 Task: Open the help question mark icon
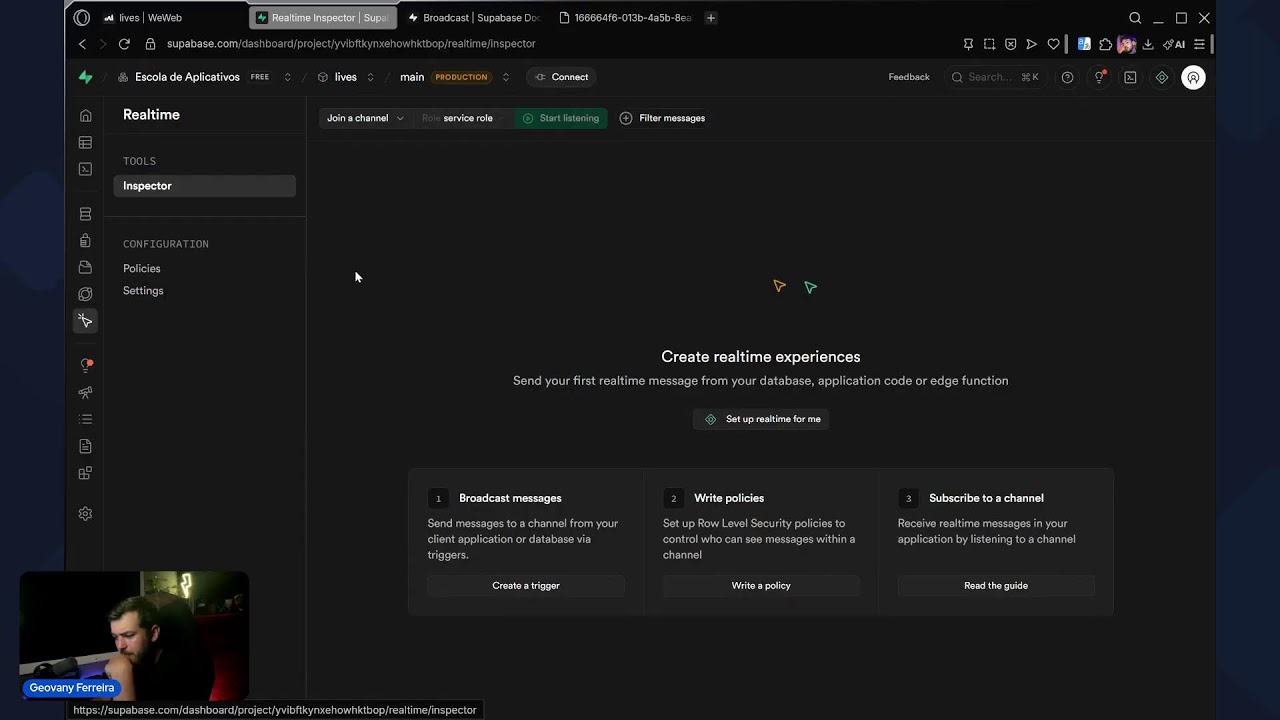pyautogui.click(x=1067, y=77)
